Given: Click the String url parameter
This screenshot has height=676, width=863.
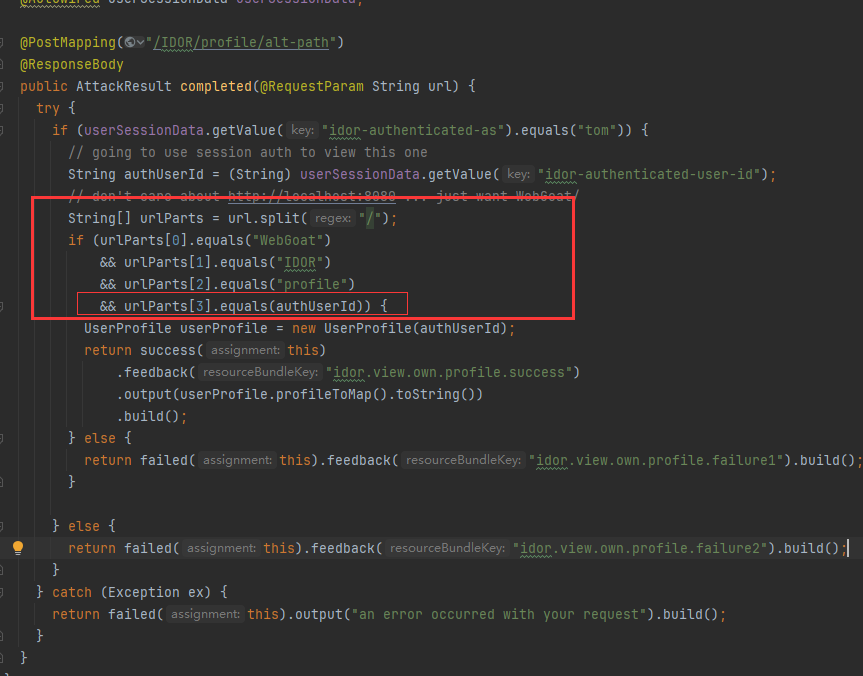Looking at the screenshot, I should (x=411, y=86).
